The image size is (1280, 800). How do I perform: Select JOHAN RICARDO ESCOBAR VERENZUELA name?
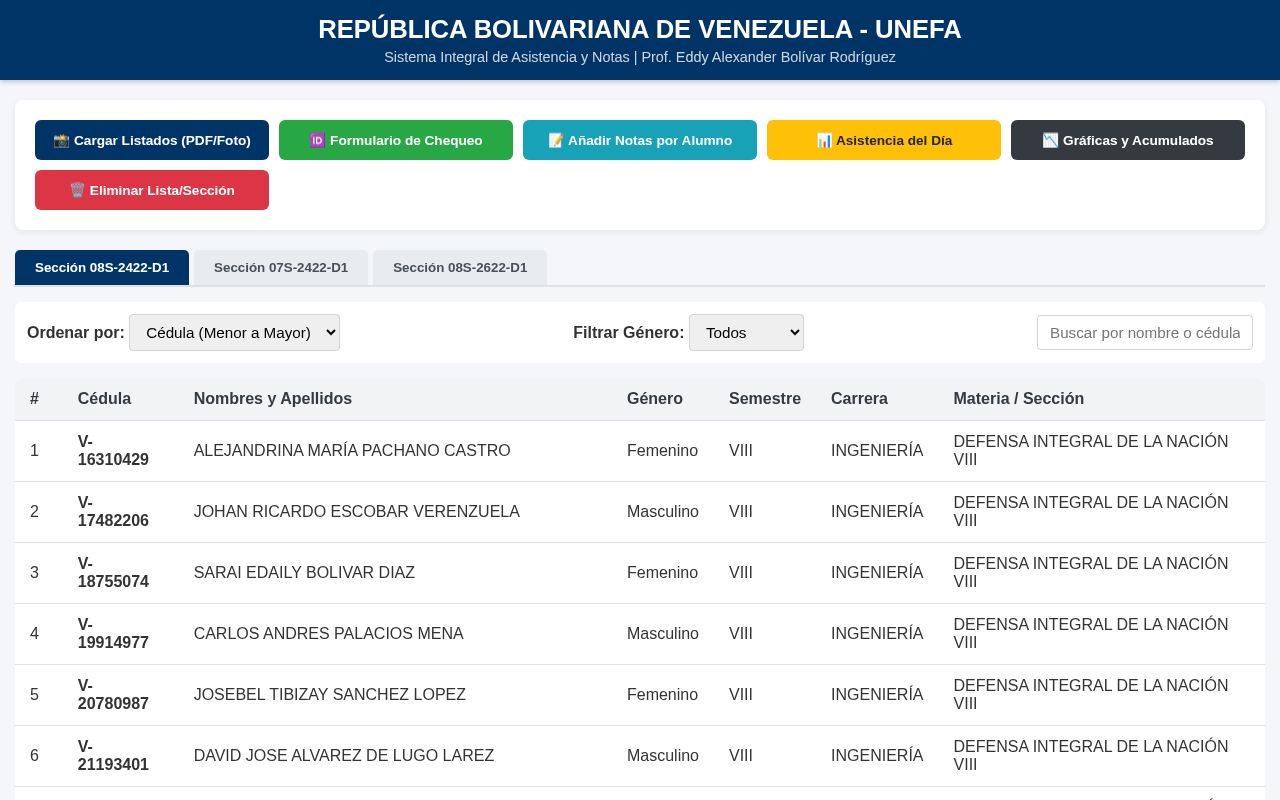point(357,512)
